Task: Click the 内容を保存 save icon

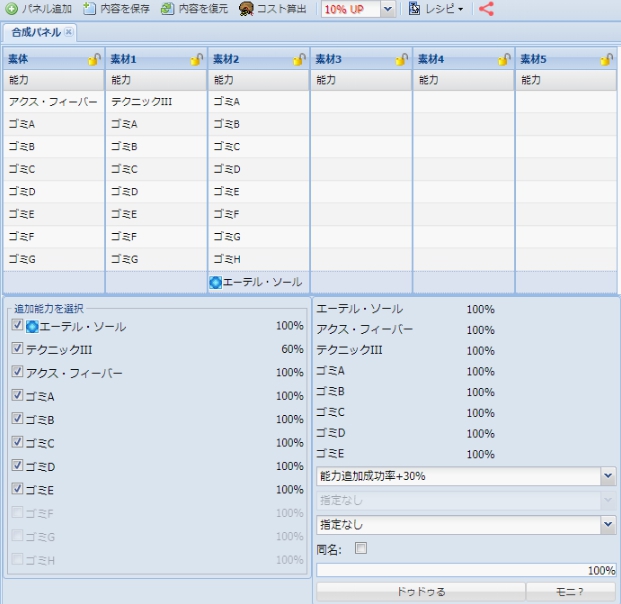Action: tap(90, 9)
